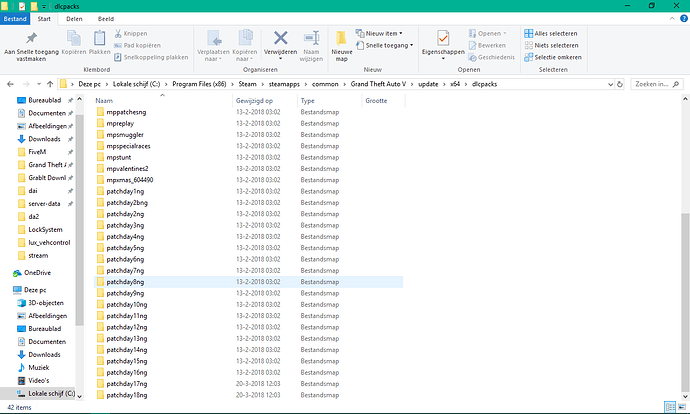This screenshot has width=690, height=414.
Task: Open Eigenschappen properties icon
Action: (x=443, y=38)
